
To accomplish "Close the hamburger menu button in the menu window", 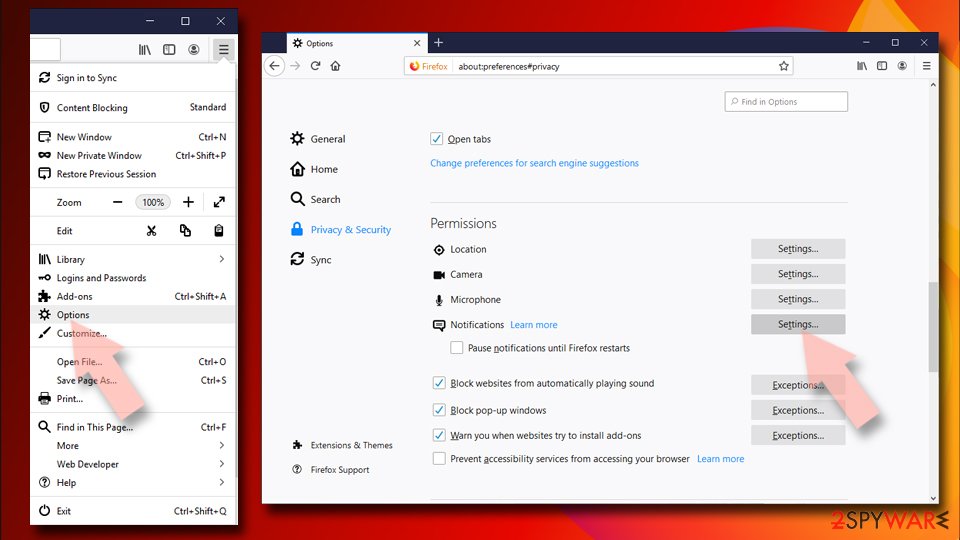I will click(223, 50).
